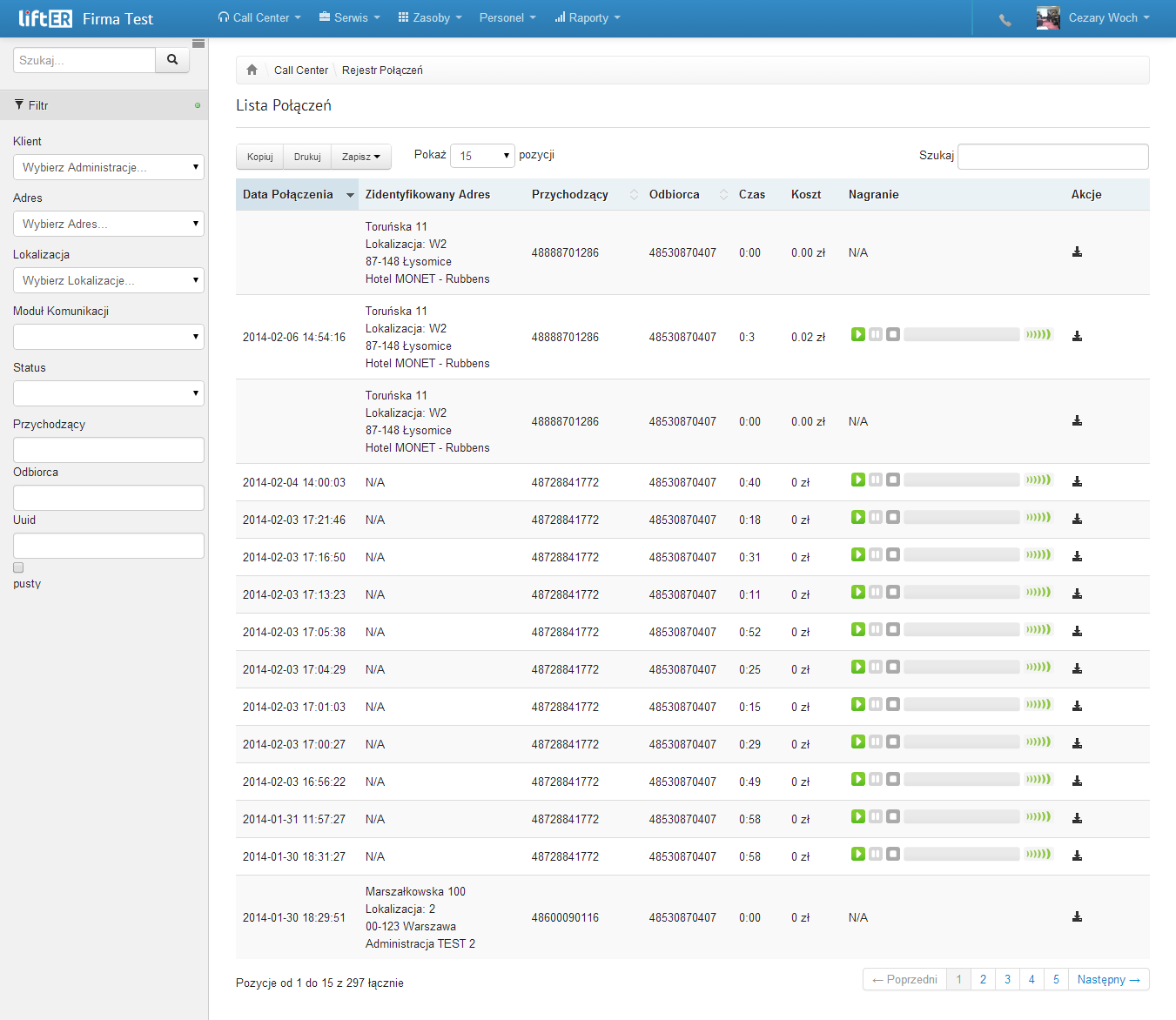Toggle the 'pusty' checkbox

pos(18,567)
